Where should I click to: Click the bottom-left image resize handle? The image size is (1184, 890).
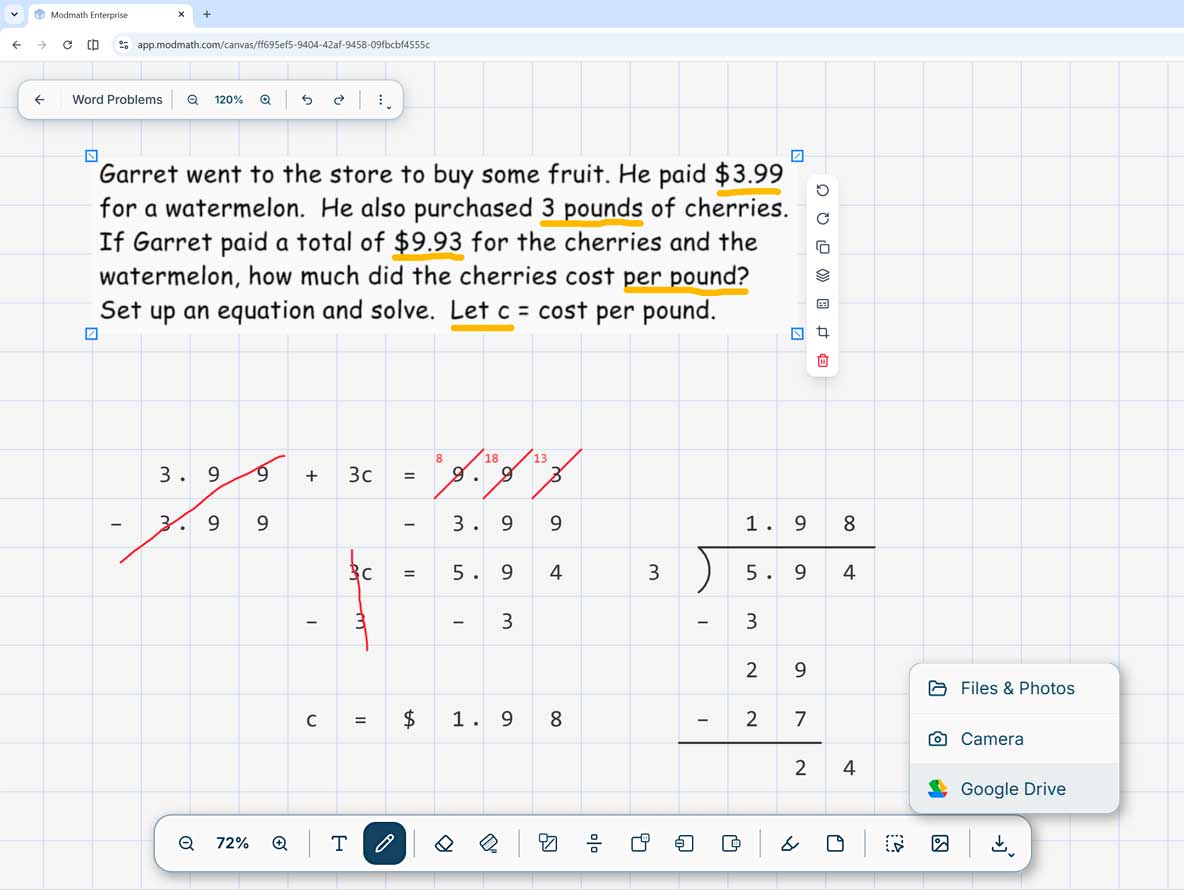pyautogui.click(x=91, y=334)
